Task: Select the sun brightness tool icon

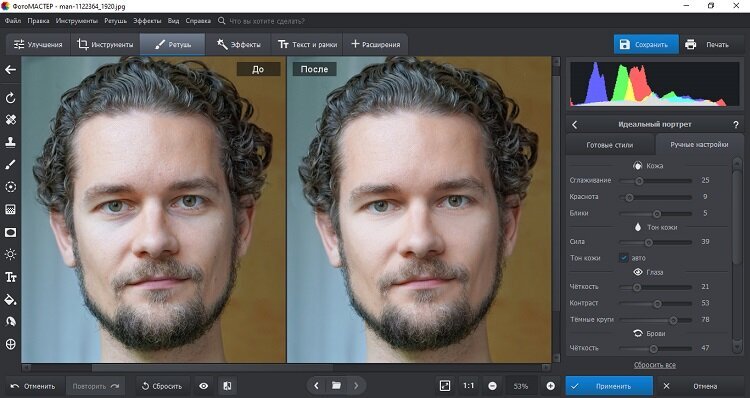Action: click(x=11, y=254)
